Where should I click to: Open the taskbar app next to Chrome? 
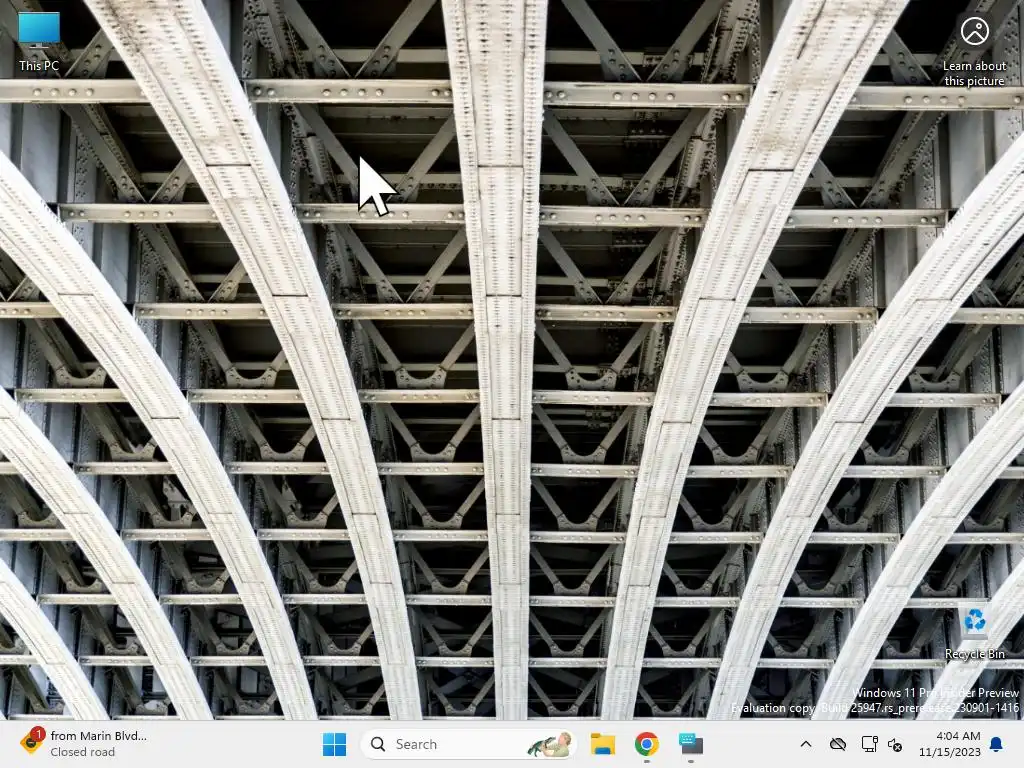[x=690, y=744]
